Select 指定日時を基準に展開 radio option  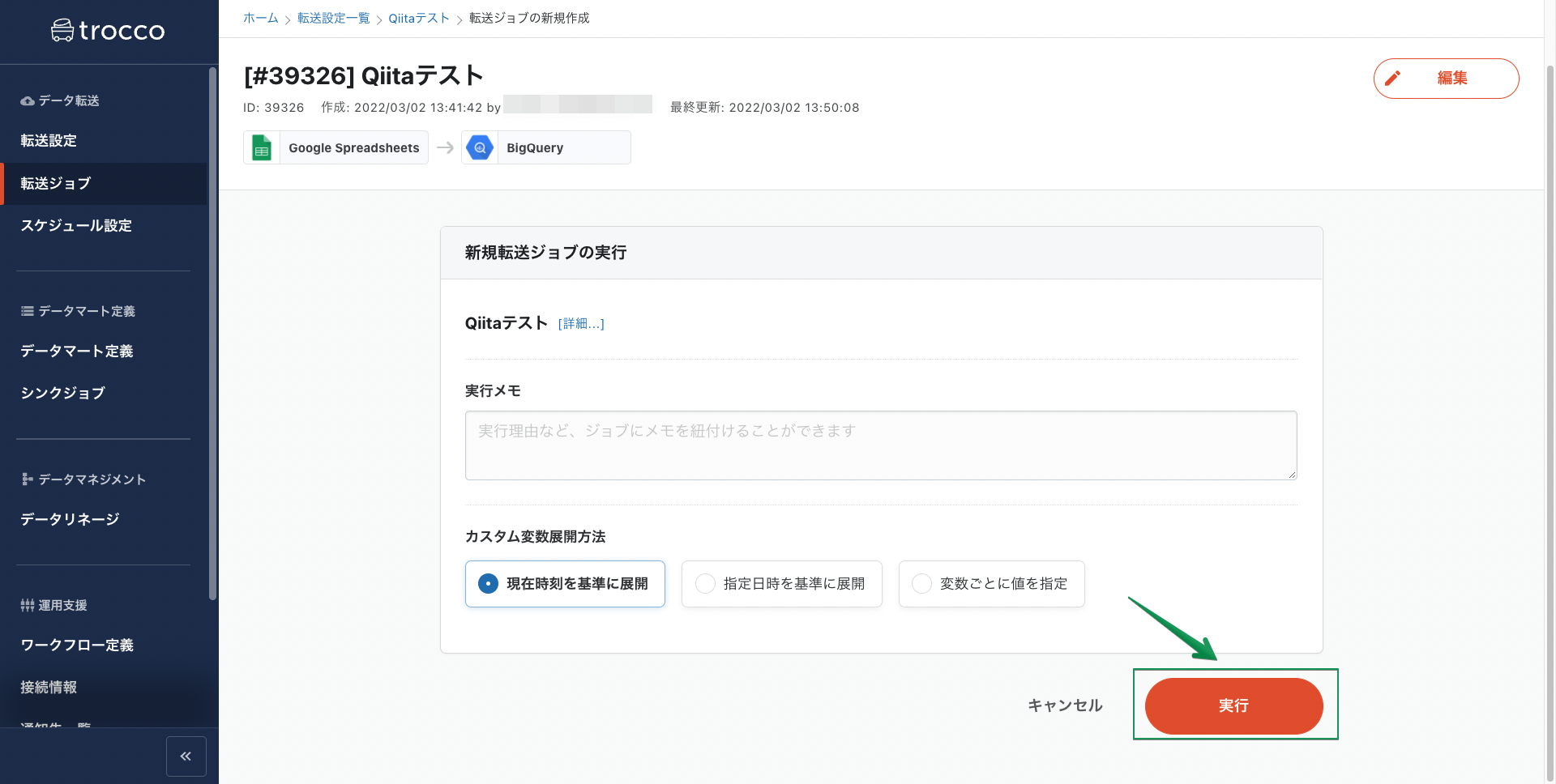coord(781,584)
